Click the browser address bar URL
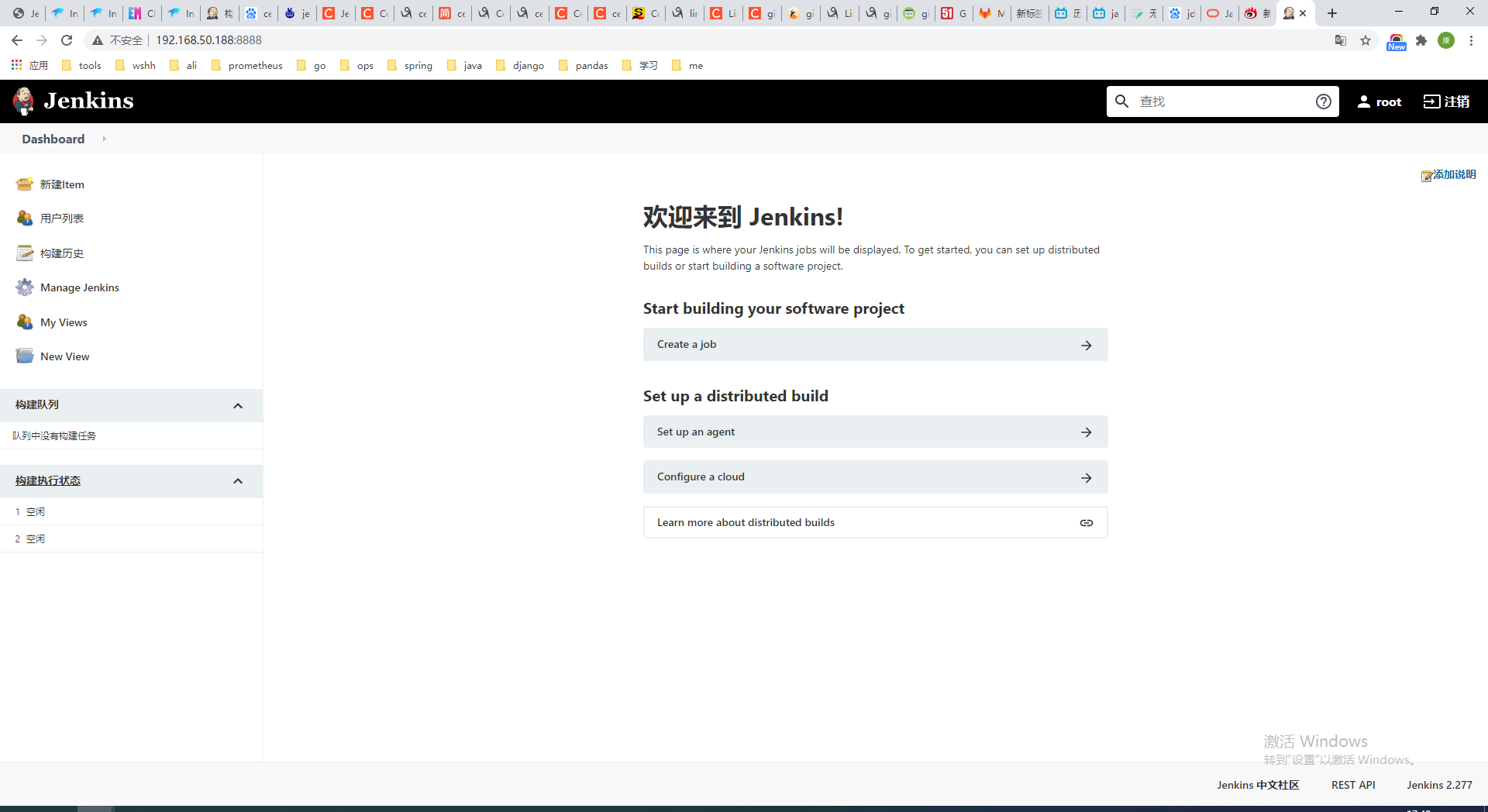Image resolution: width=1488 pixels, height=812 pixels. (x=208, y=40)
